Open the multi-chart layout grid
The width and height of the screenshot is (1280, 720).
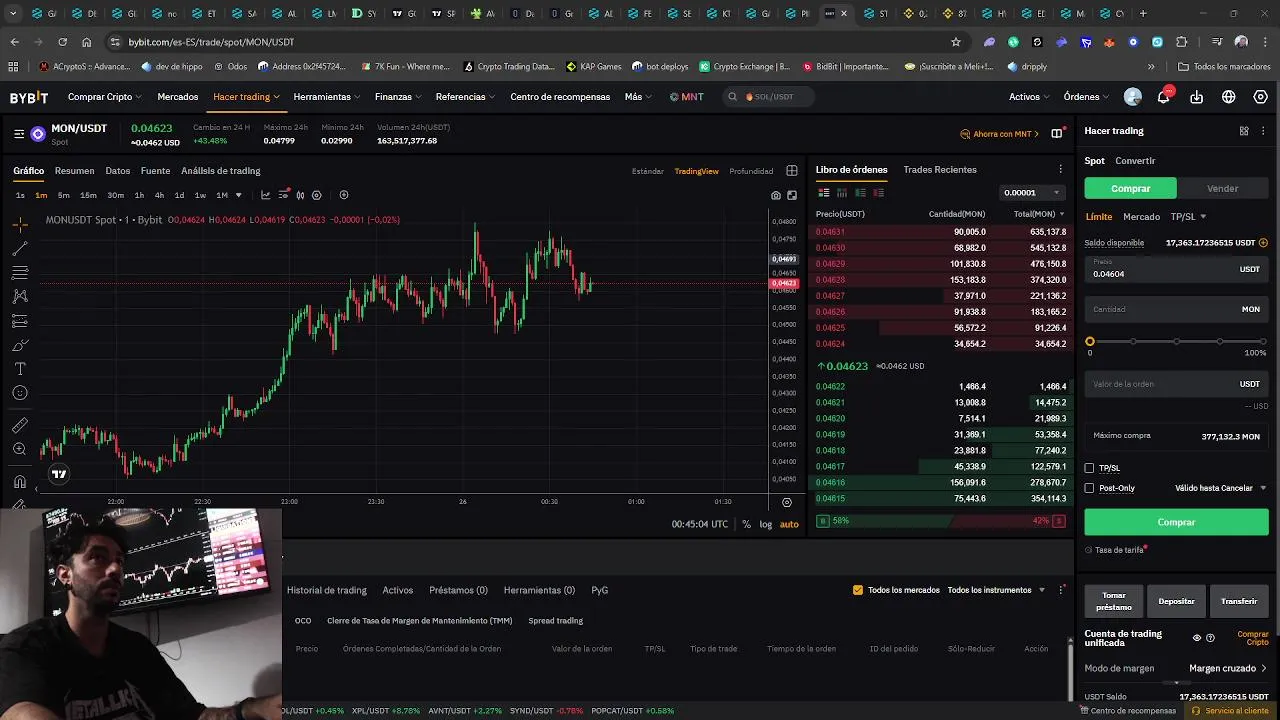click(792, 171)
